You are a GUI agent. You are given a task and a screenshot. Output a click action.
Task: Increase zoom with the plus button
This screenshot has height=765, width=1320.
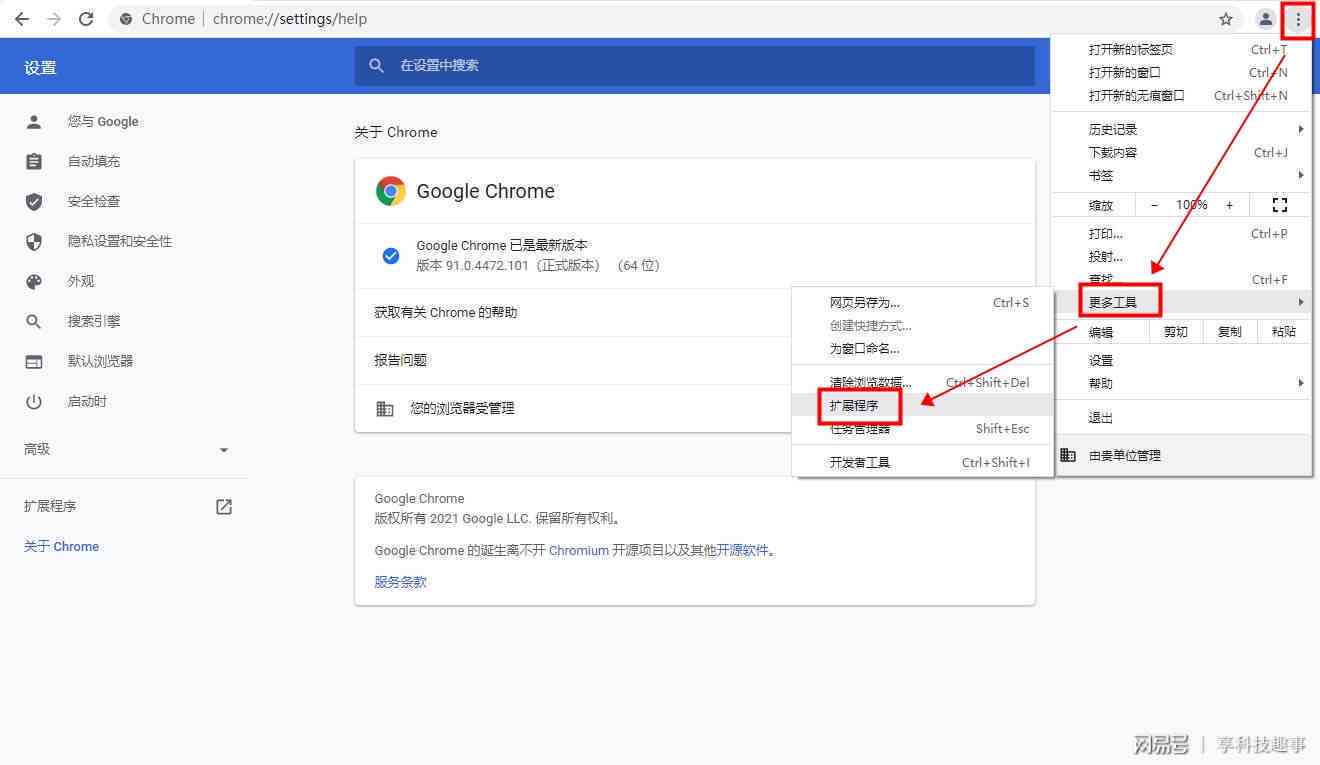(1229, 205)
